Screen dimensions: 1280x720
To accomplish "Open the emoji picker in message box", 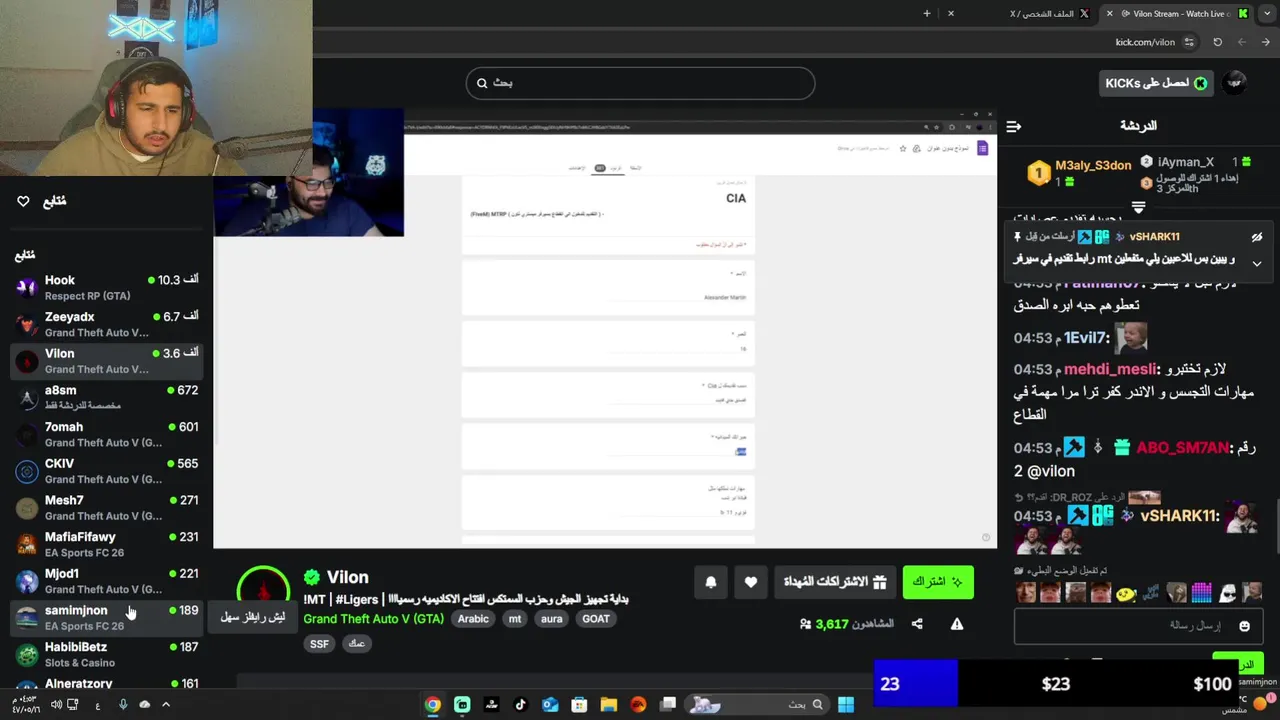I will [x=1244, y=626].
